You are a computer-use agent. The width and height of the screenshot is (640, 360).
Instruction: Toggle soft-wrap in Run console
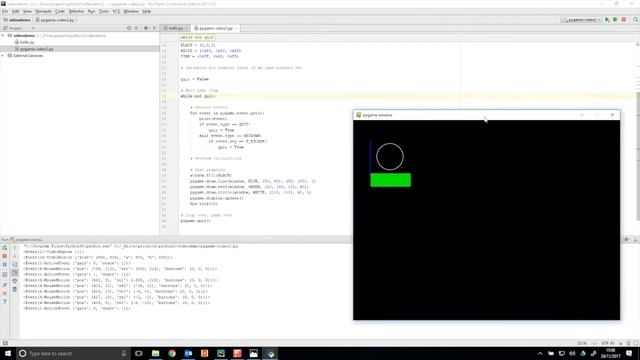tap(15, 264)
